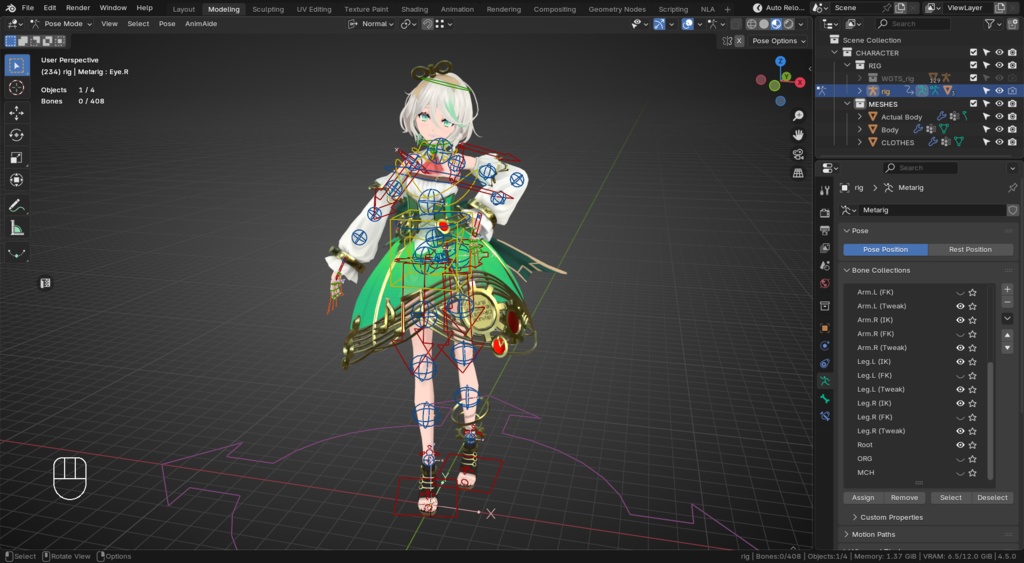This screenshot has height=563, width=1024.
Task: Hide the Root bone collection
Action: [960, 445]
